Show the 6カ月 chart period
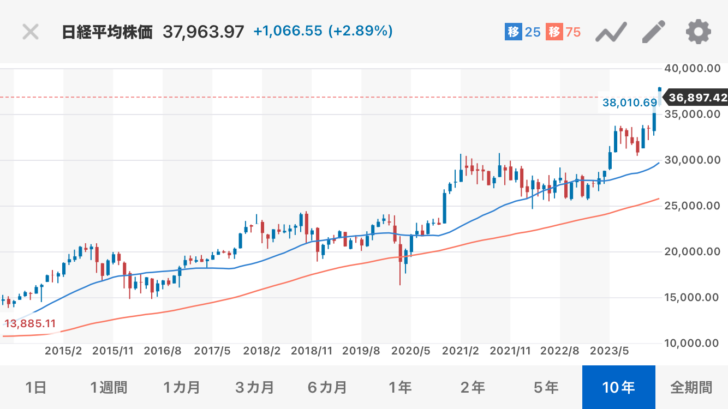Image resolution: width=728 pixels, height=409 pixels. click(x=327, y=387)
